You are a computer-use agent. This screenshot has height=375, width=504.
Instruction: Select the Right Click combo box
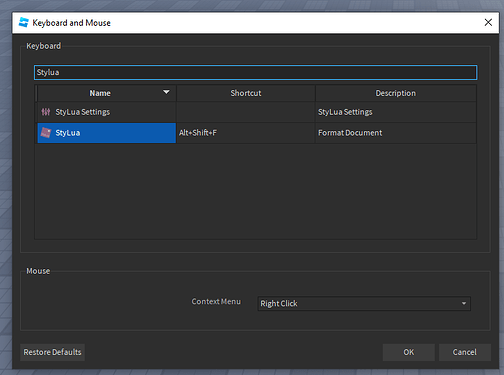tap(364, 303)
